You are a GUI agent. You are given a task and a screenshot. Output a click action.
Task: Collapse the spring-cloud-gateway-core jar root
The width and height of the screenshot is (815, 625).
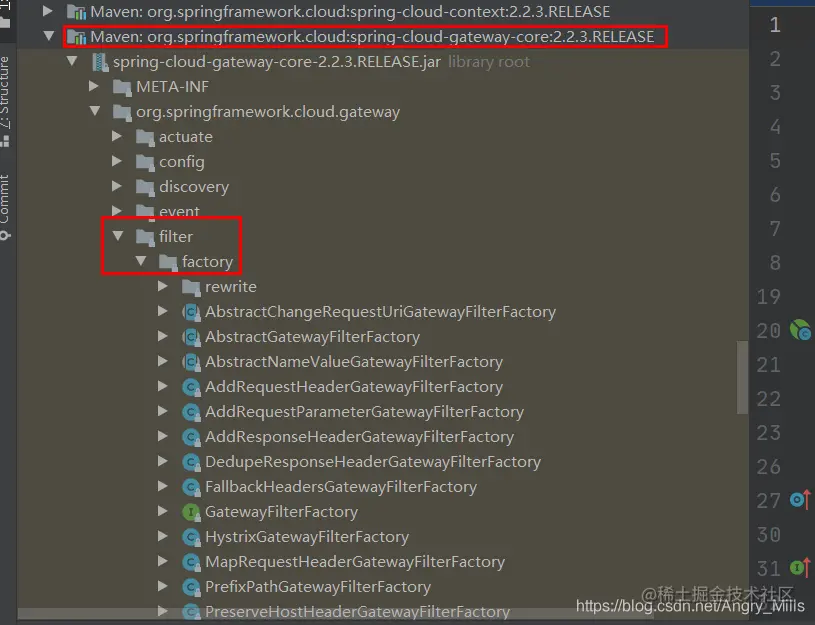click(72, 61)
